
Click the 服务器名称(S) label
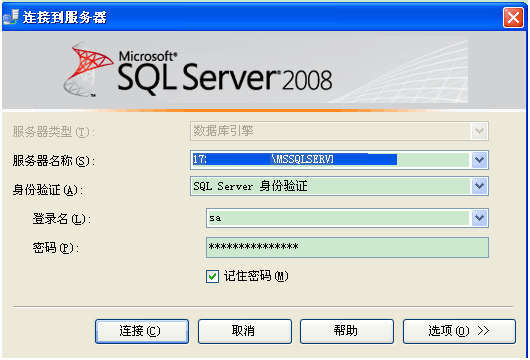54,161
